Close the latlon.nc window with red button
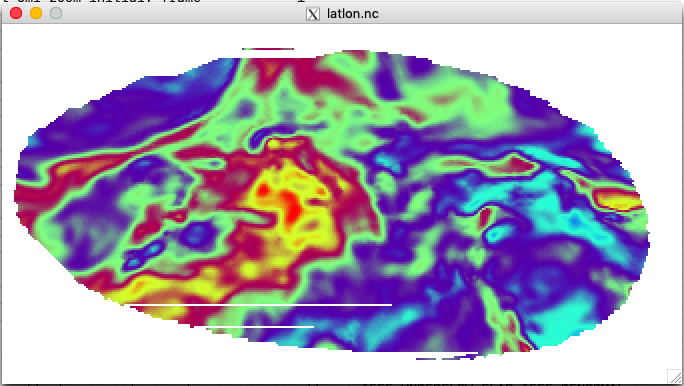The height and width of the screenshot is (386, 684). [x=16, y=13]
